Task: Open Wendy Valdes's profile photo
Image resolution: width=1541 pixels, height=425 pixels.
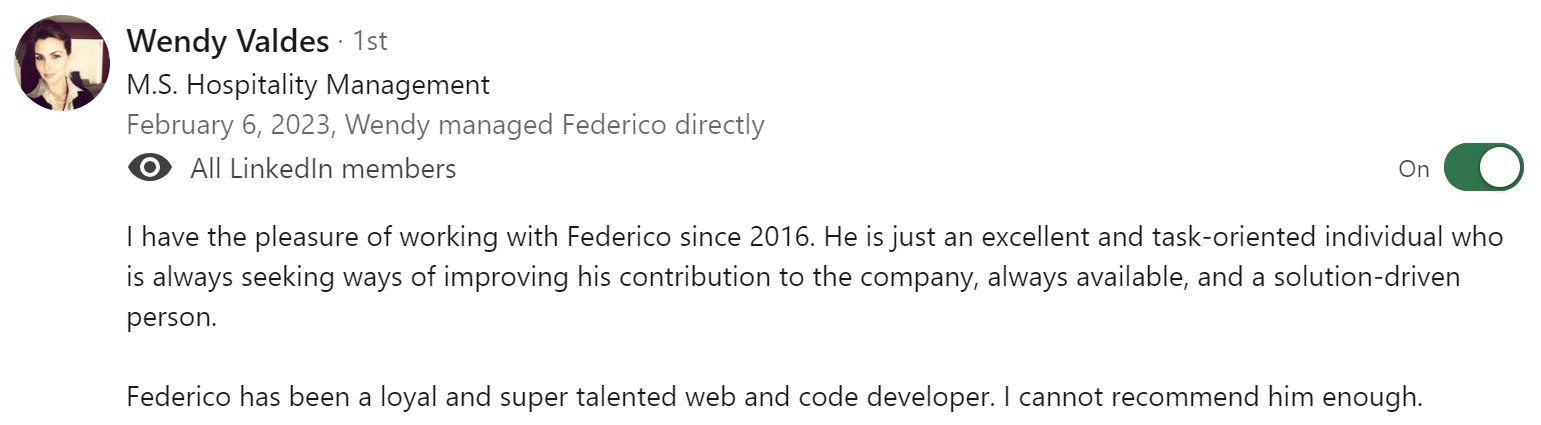Action: (62, 63)
